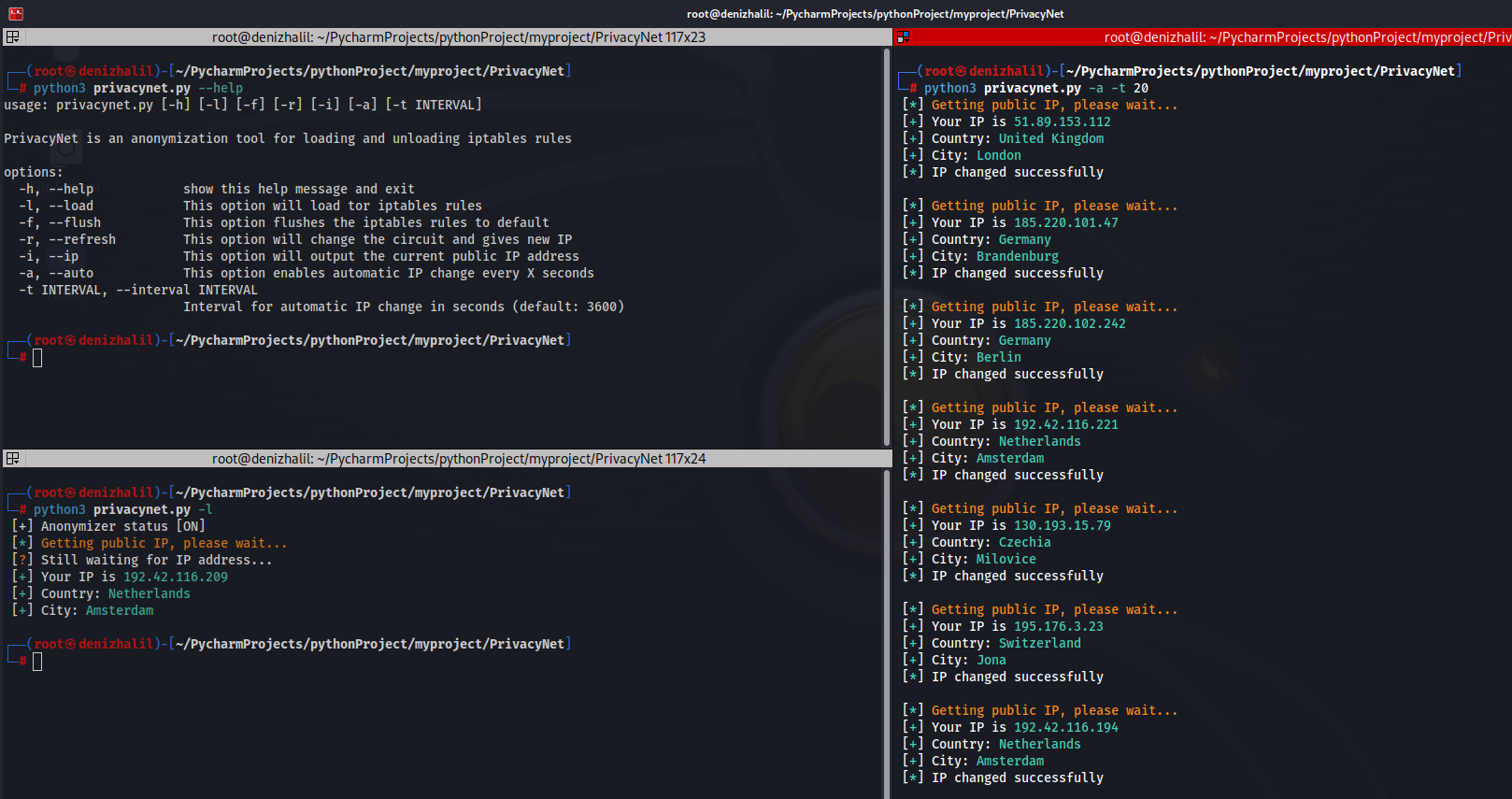Screen dimensions: 1512x799
Task: Click the main window title text at the top
Action: click(875, 14)
